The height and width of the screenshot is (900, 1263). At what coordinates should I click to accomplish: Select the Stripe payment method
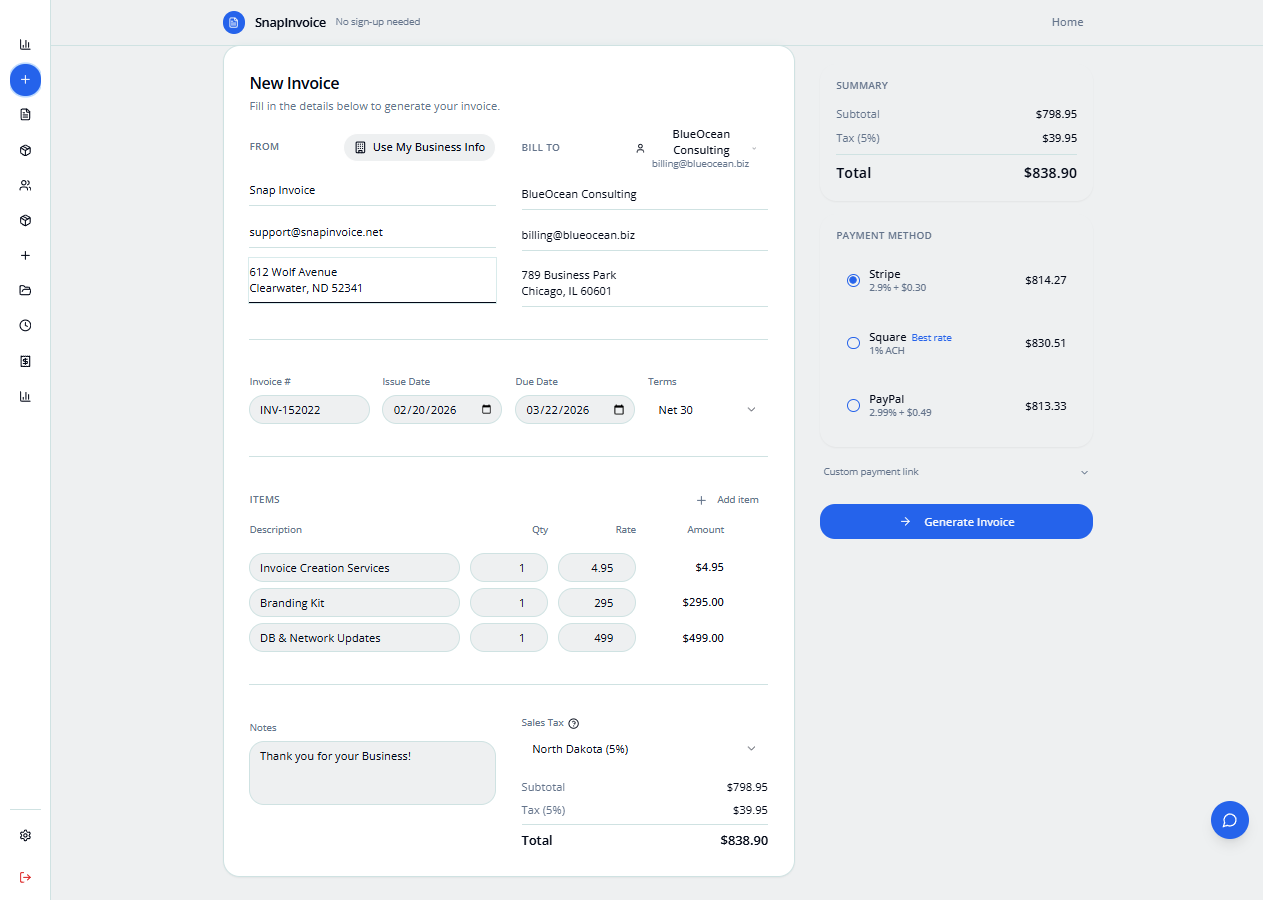tap(853, 280)
